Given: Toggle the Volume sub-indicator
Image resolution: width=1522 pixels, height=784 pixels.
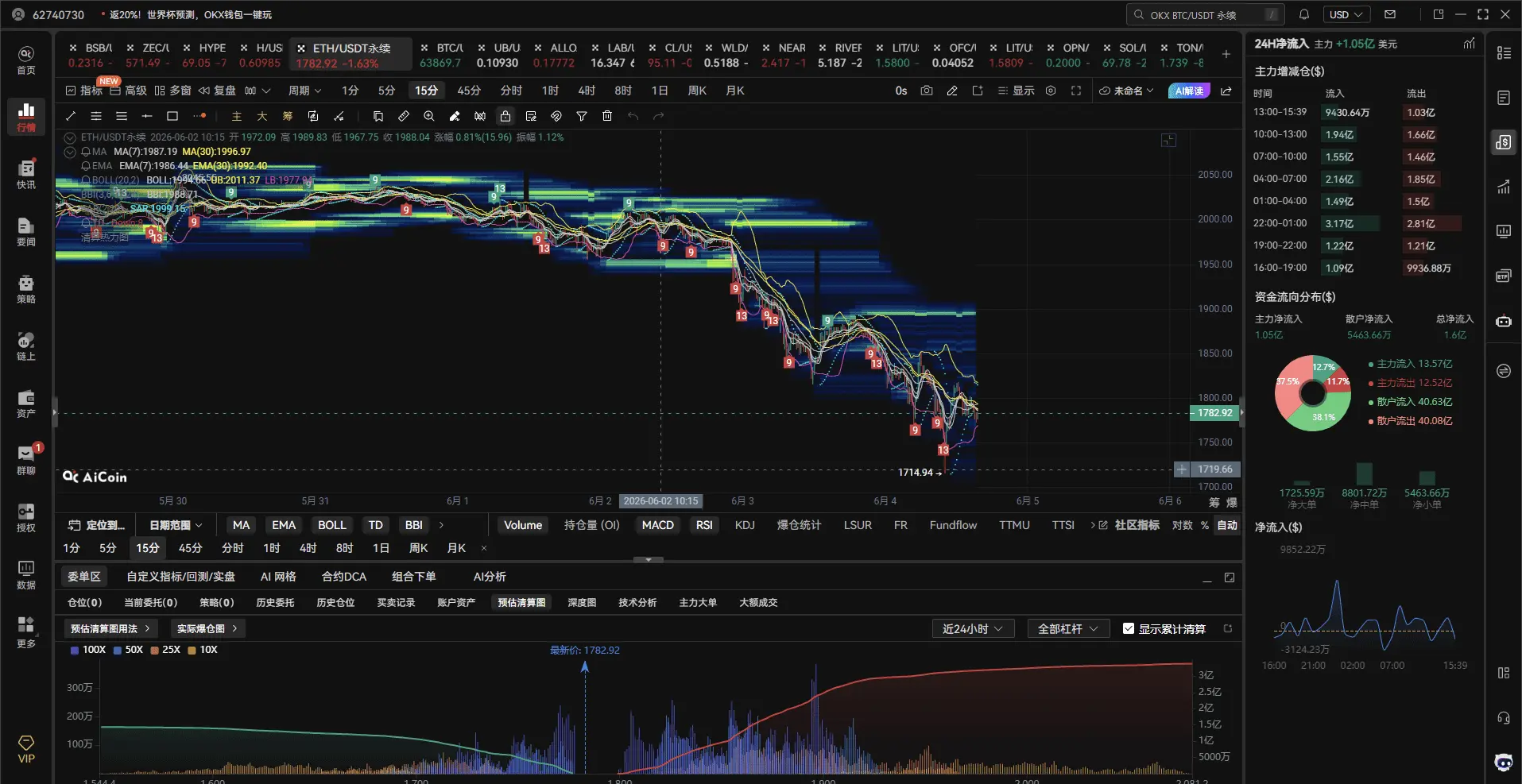Looking at the screenshot, I should pyautogui.click(x=523, y=525).
